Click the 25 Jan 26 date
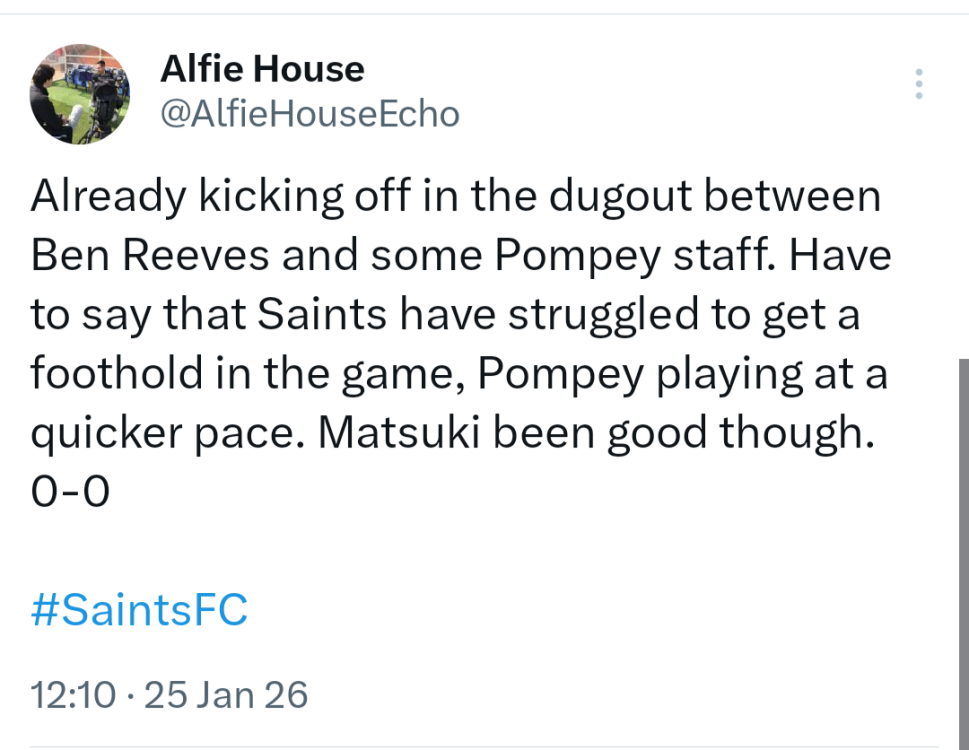The width and height of the screenshot is (969, 750). [x=227, y=693]
